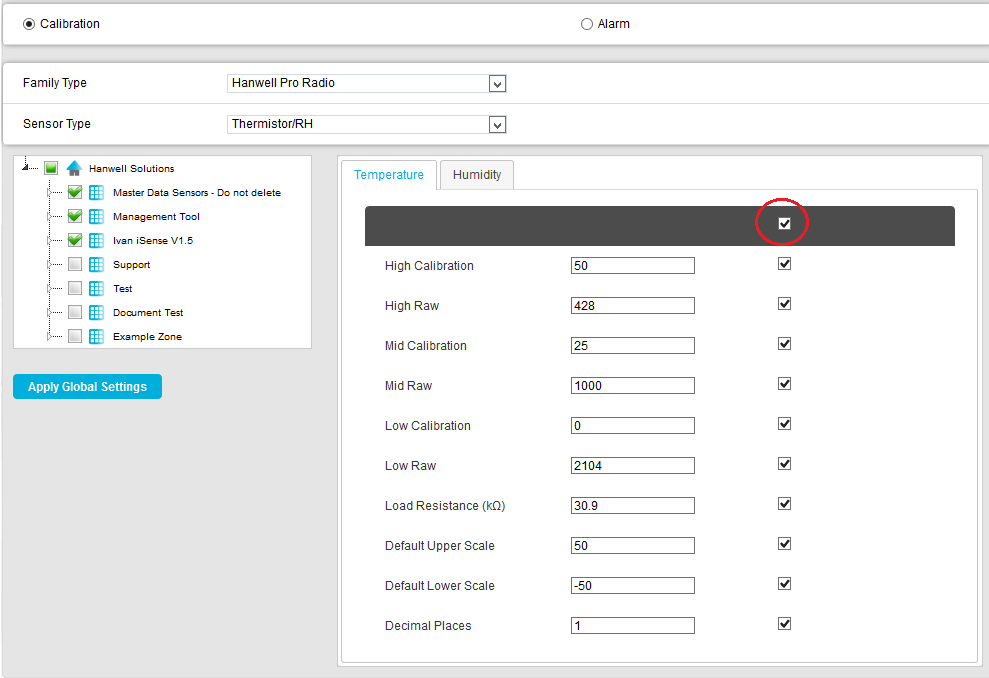The height and width of the screenshot is (678, 989).
Task: Click Apply Global Settings button
Action: click(87, 387)
